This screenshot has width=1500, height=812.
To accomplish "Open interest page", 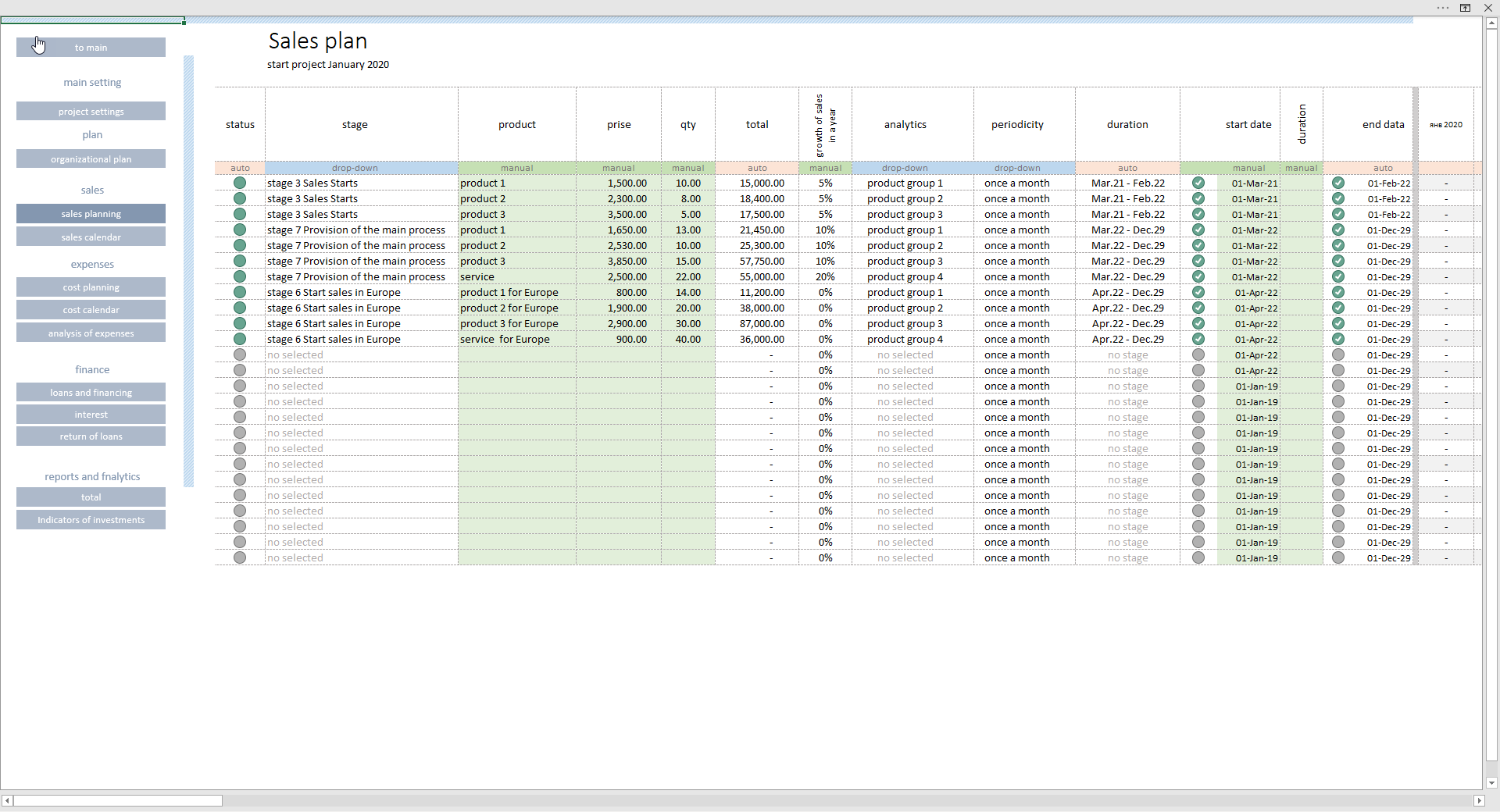I will (91, 414).
